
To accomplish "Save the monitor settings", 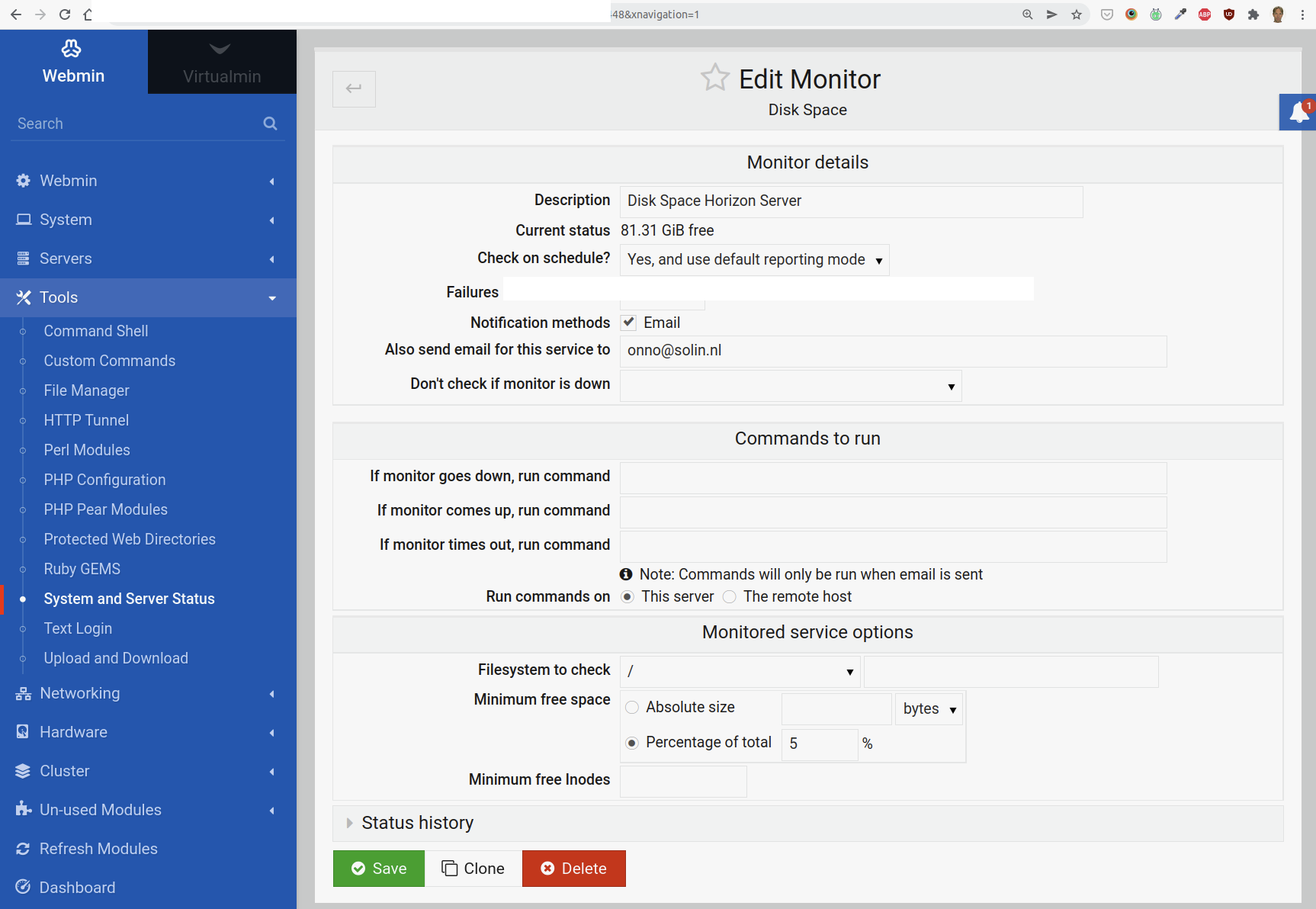I will tap(378, 869).
